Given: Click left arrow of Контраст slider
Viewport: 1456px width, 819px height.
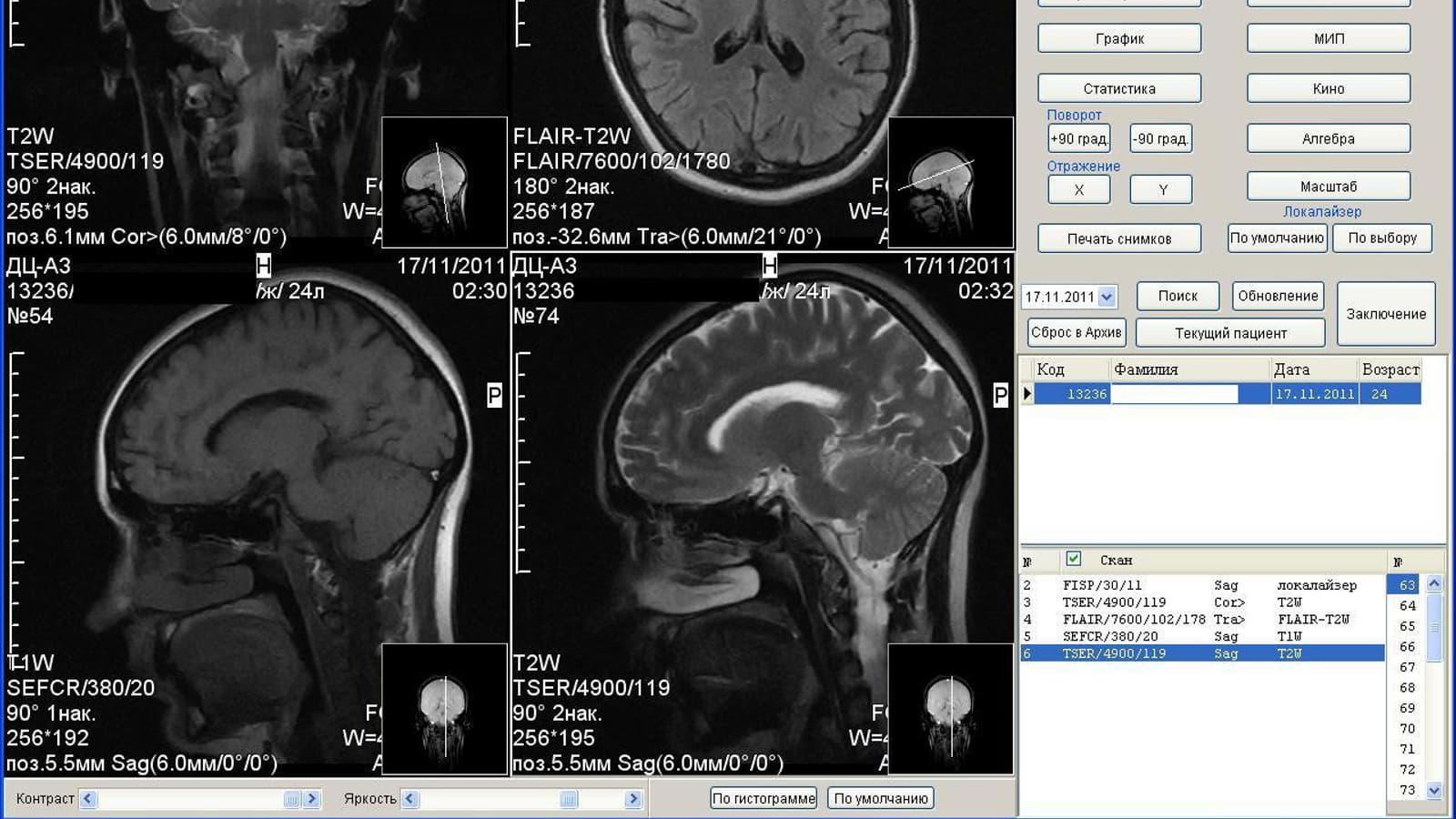Looking at the screenshot, I should coord(88,799).
